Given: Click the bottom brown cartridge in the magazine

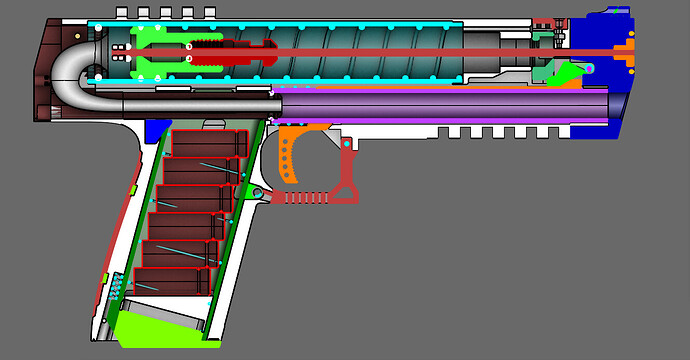Looking at the screenshot, I should click(x=172, y=281).
